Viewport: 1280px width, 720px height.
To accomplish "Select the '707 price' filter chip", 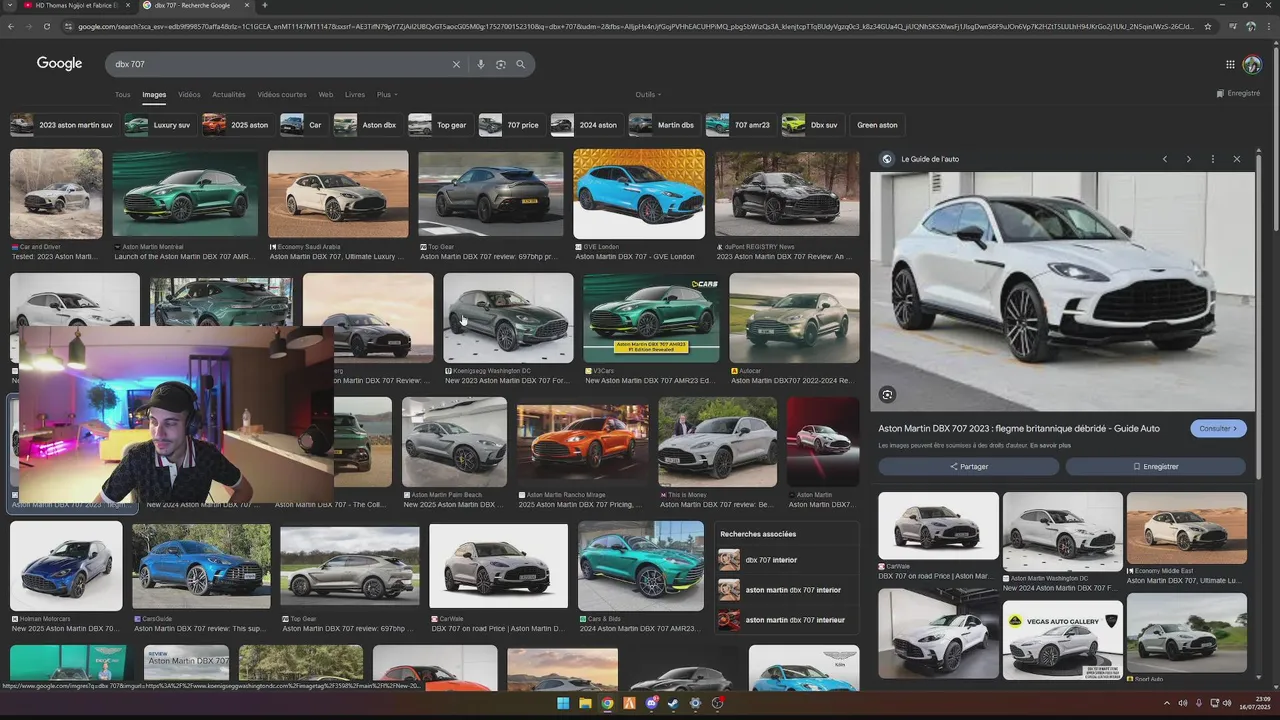I will pyautogui.click(x=510, y=125).
